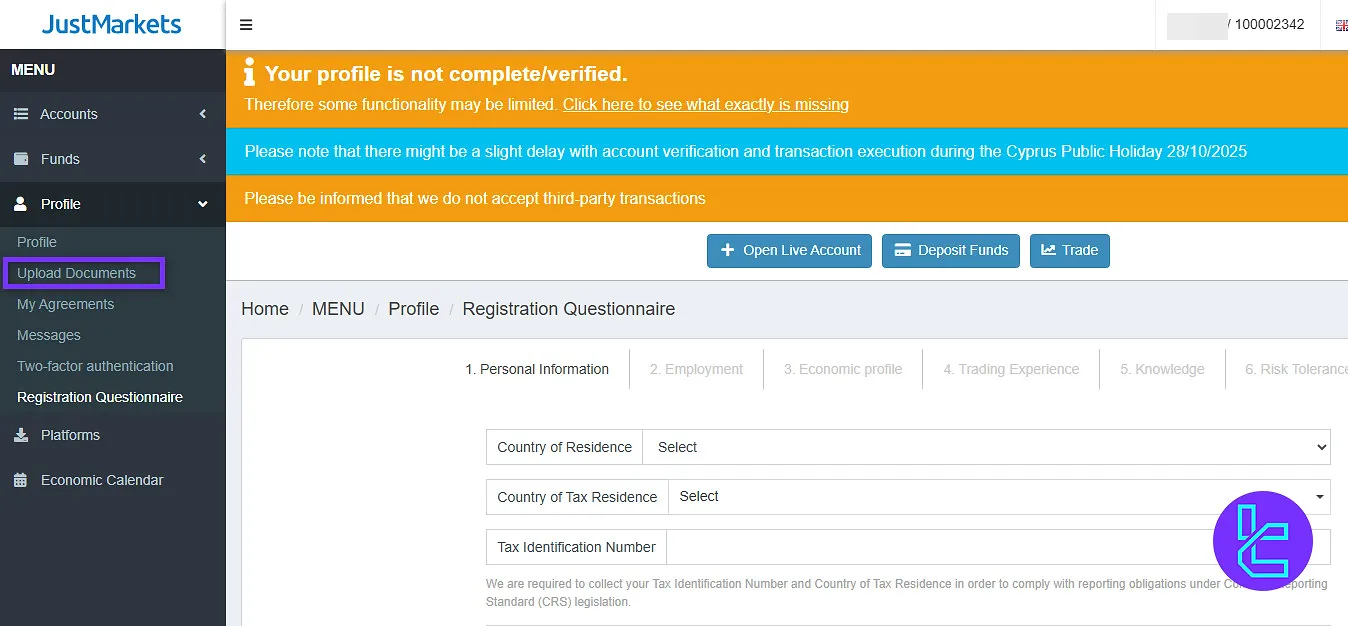Select the Trading Experience tab
1348x626 pixels.
pyautogui.click(x=1010, y=369)
